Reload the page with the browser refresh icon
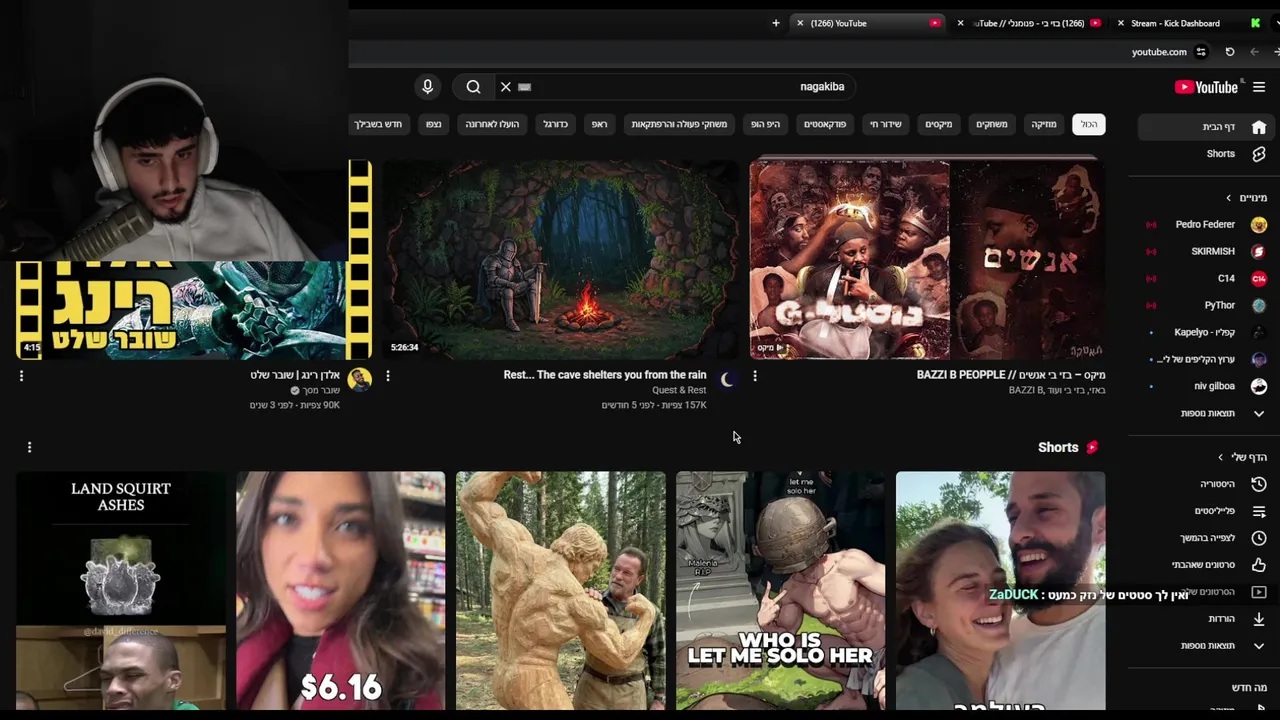This screenshot has height=720, width=1280. click(x=1230, y=52)
